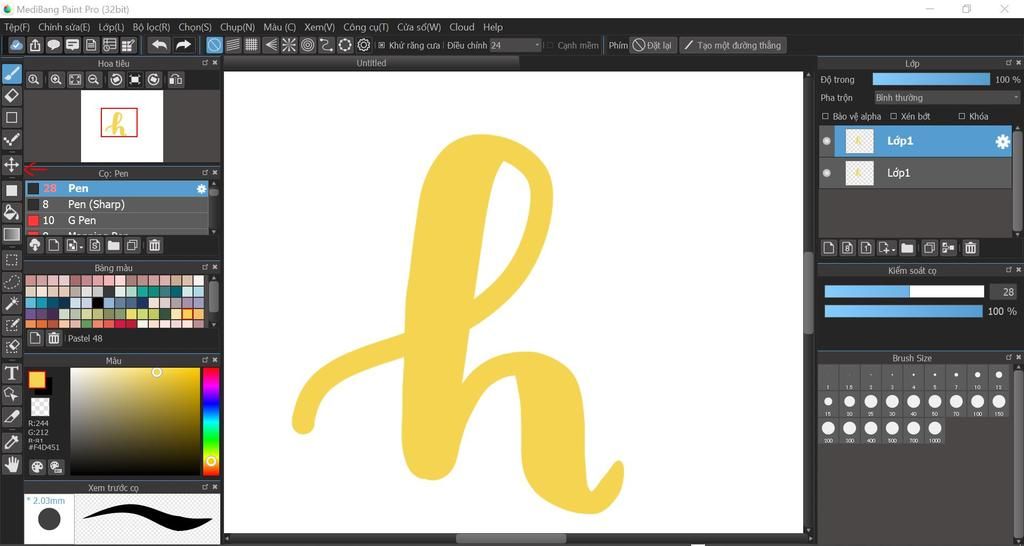Select the Eyedropper tool
The image size is (1024, 546).
click(x=12, y=442)
